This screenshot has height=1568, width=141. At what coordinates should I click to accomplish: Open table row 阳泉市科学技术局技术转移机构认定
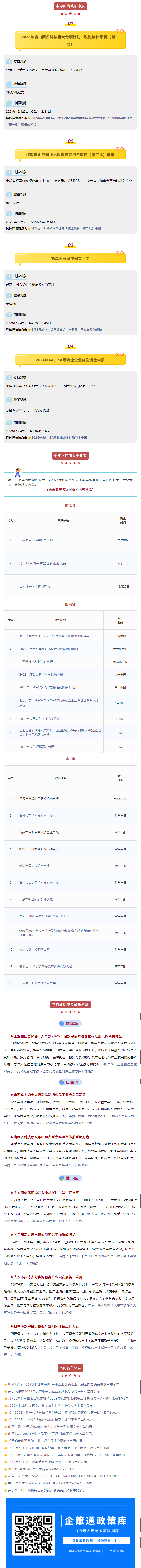tap(70, 966)
